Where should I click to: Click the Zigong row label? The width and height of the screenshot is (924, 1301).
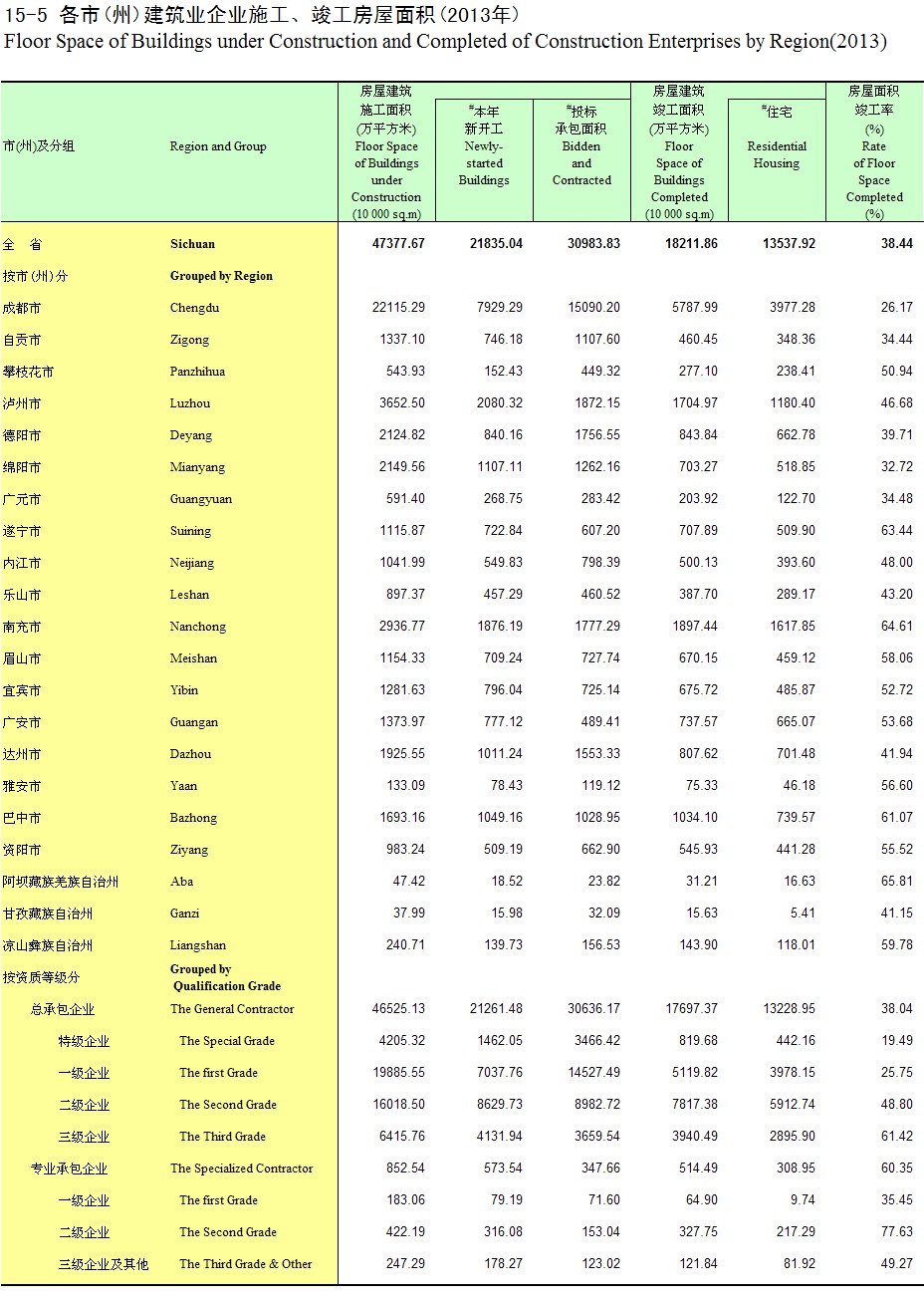tap(189, 340)
